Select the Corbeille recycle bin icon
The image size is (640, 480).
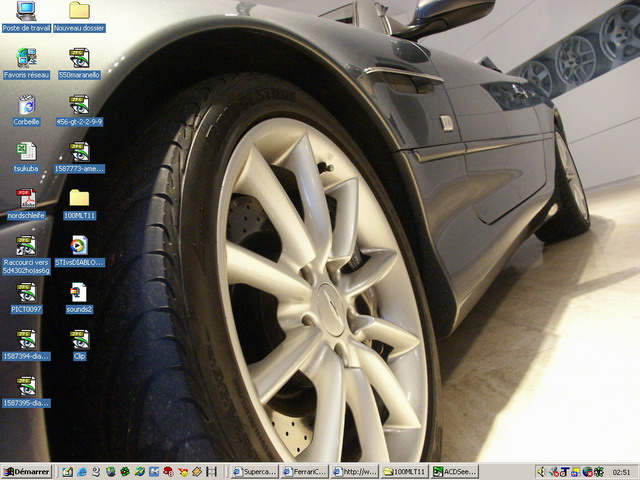[x=26, y=111]
